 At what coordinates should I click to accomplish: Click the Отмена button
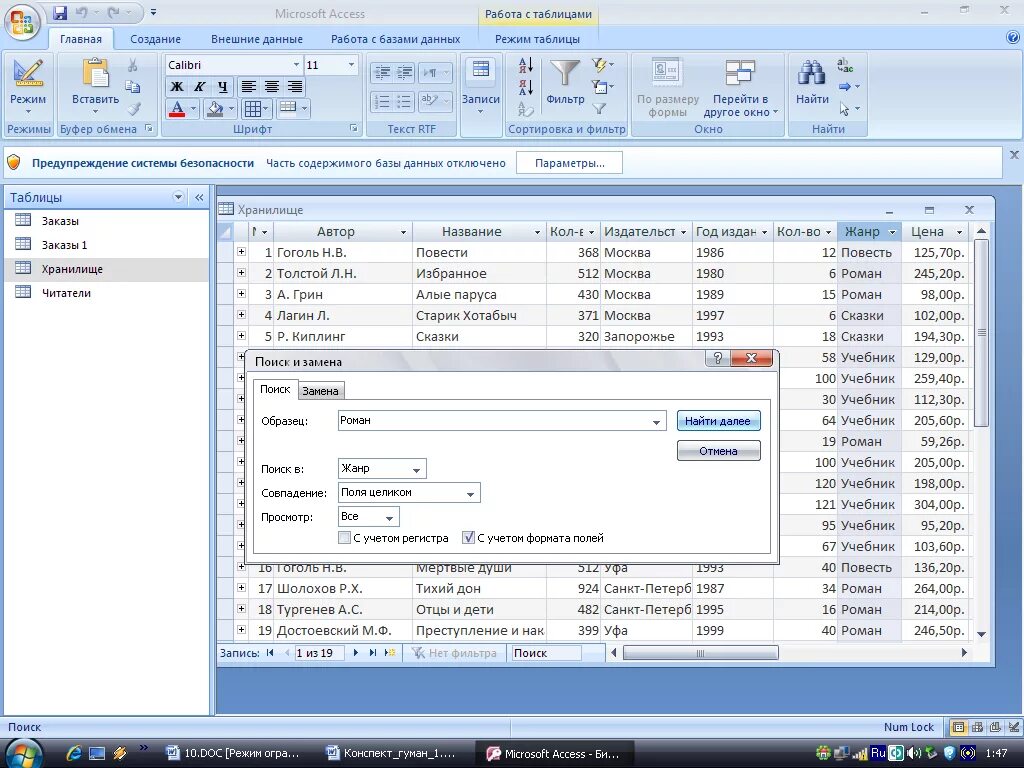coord(718,451)
